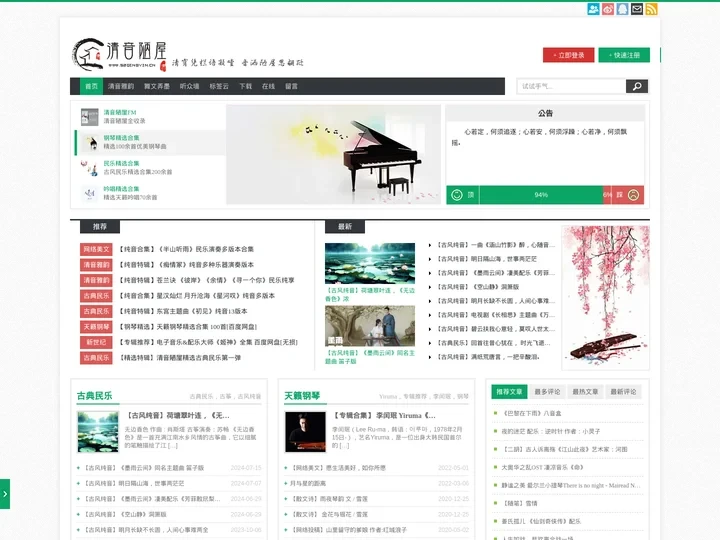Open 《巴黎在下雨》八音盒 recommended article
This screenshot has width=720, height=540.
coord(532,413)
